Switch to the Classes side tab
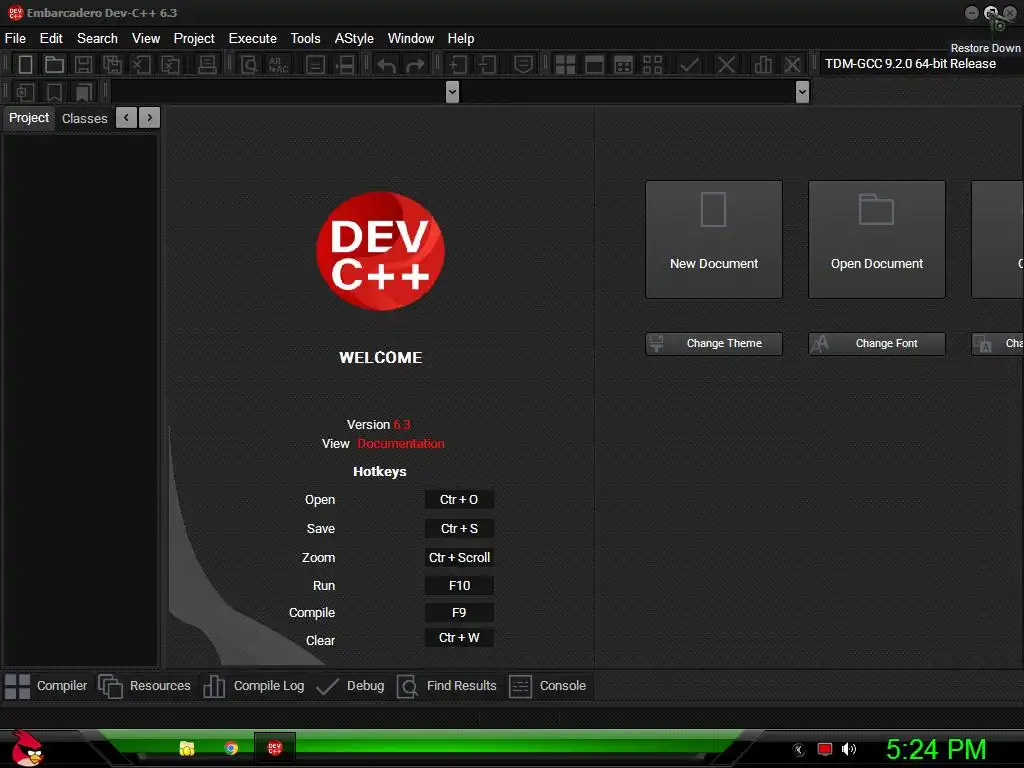1024x768 pixels. (x=84, y=118)
